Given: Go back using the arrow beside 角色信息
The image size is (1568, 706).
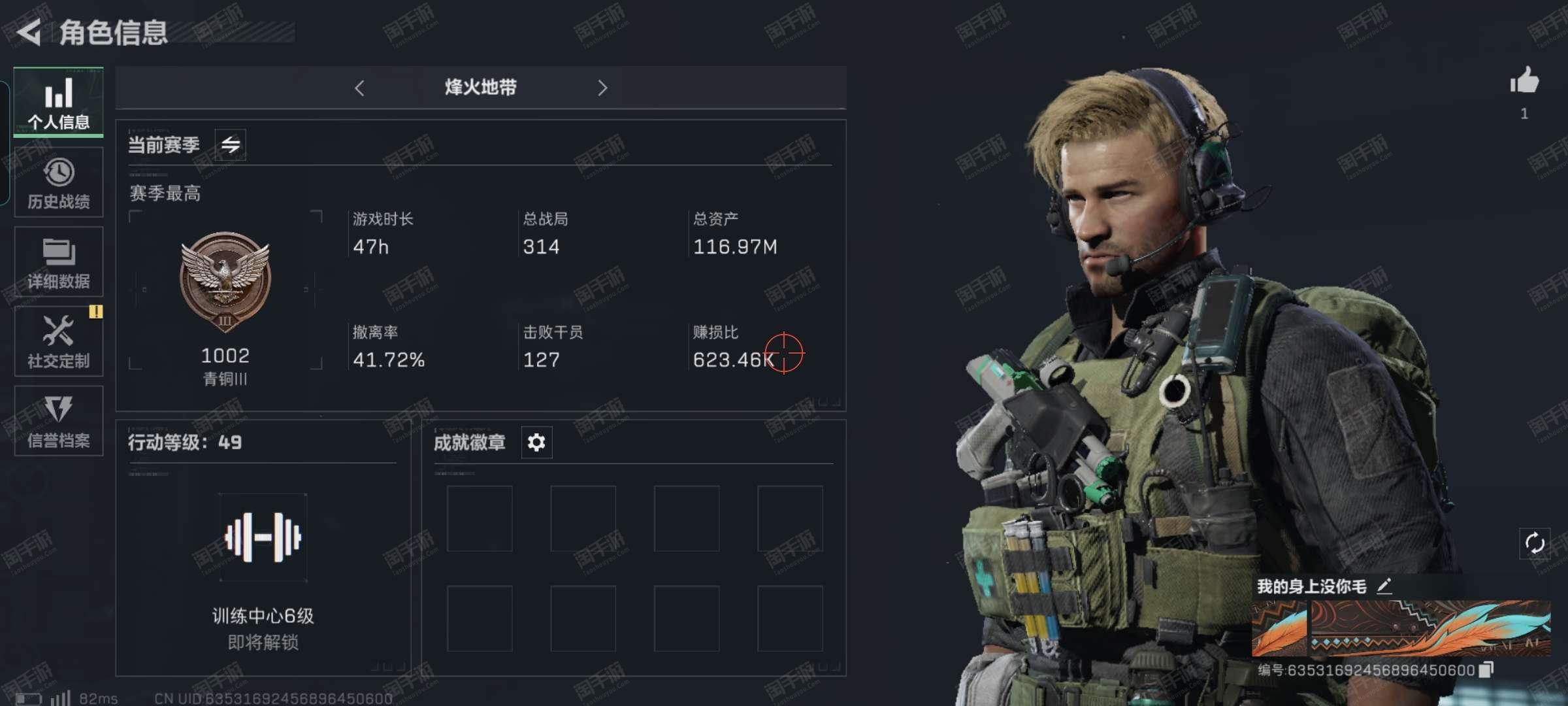Looking at the screenshot, I should point(29,32).
